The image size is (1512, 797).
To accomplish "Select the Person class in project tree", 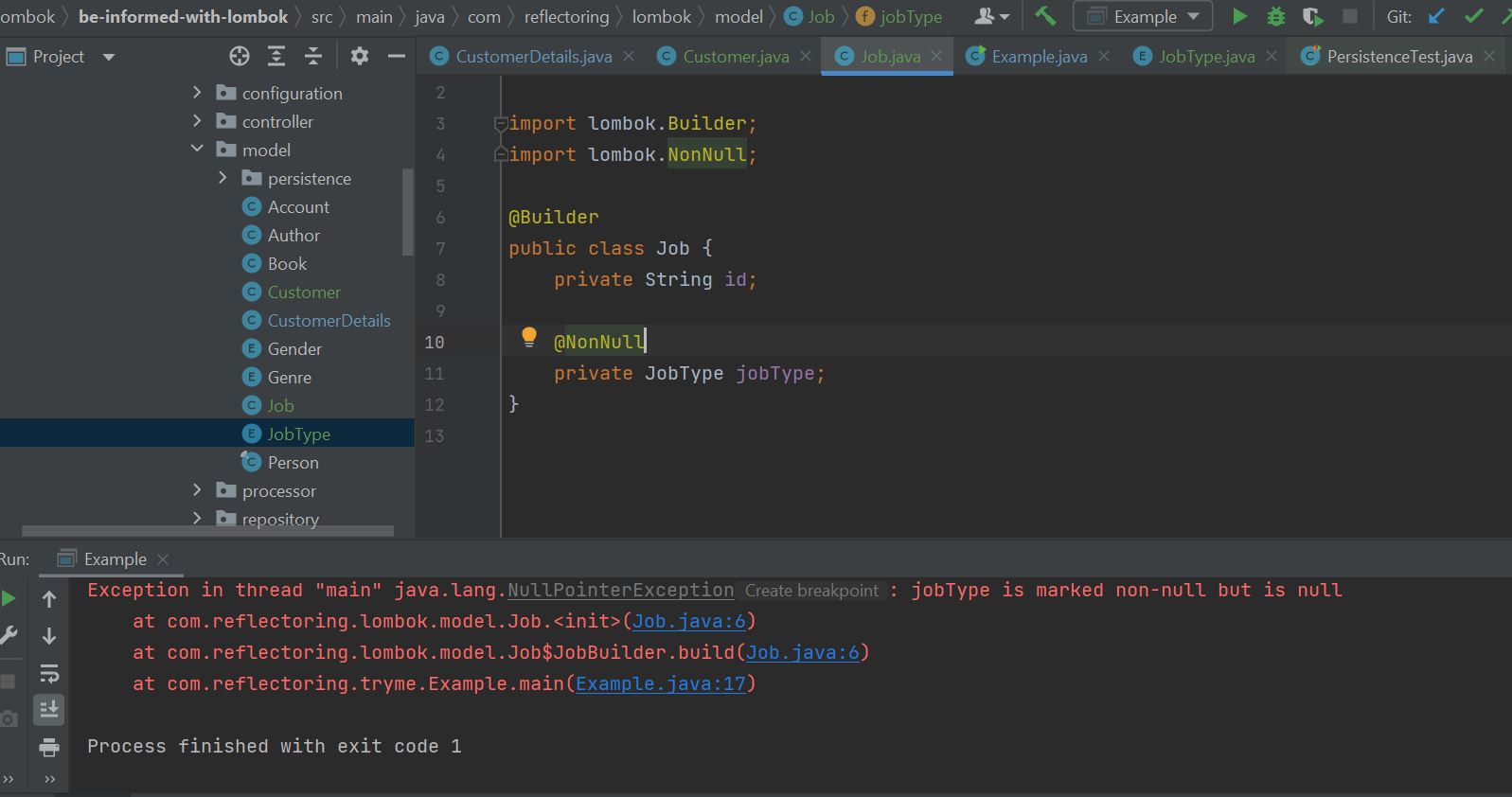I will 293,462.
